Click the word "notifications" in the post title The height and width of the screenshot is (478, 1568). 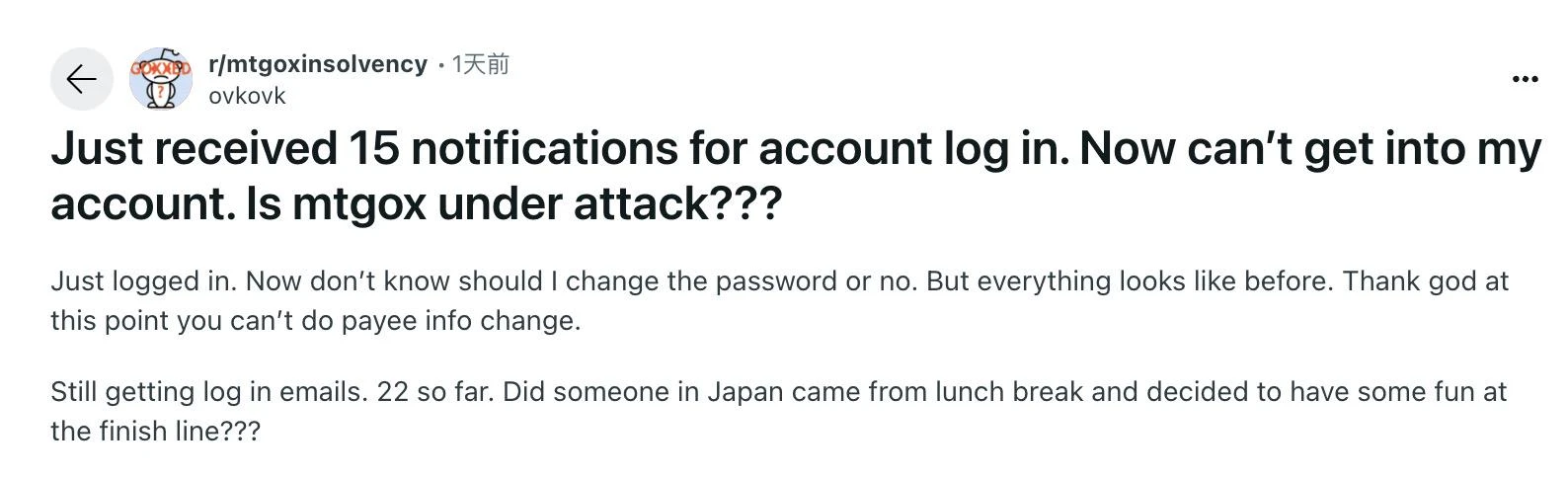pyautogui.click(x=543, y=149)
